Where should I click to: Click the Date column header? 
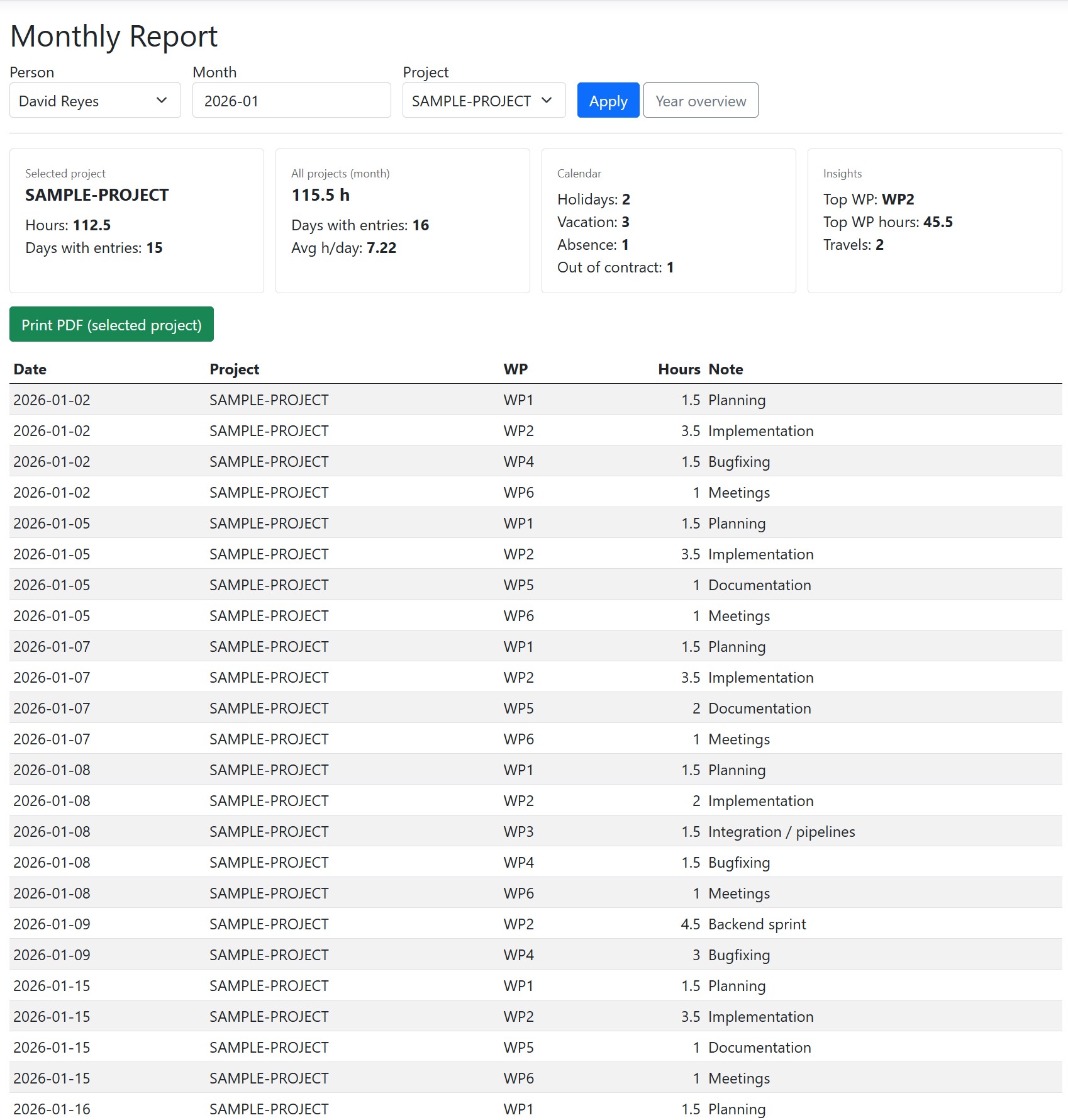pyautogui.click(x=30, y=369)
